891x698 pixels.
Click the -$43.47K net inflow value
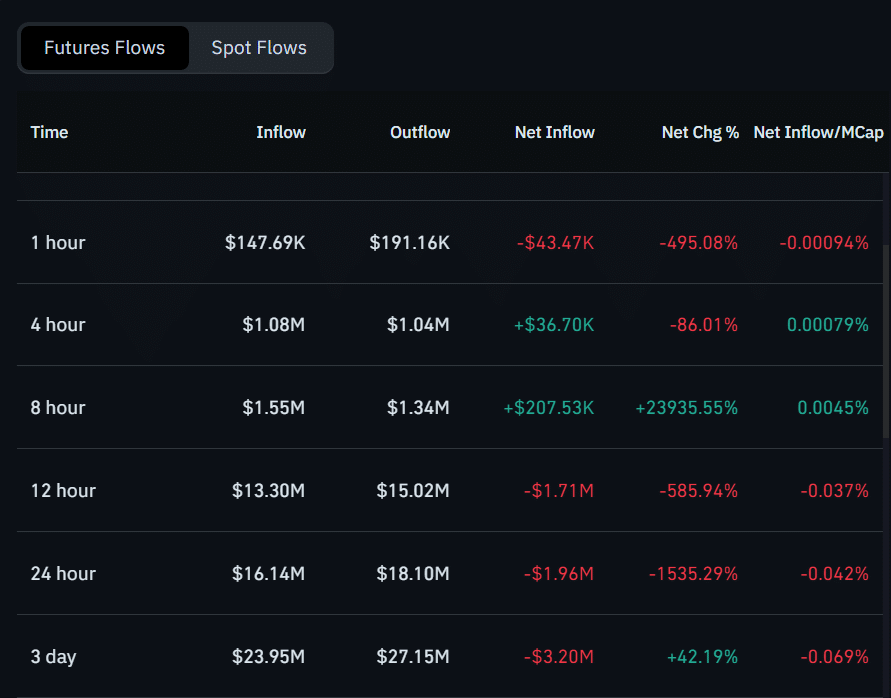(555, 242)
